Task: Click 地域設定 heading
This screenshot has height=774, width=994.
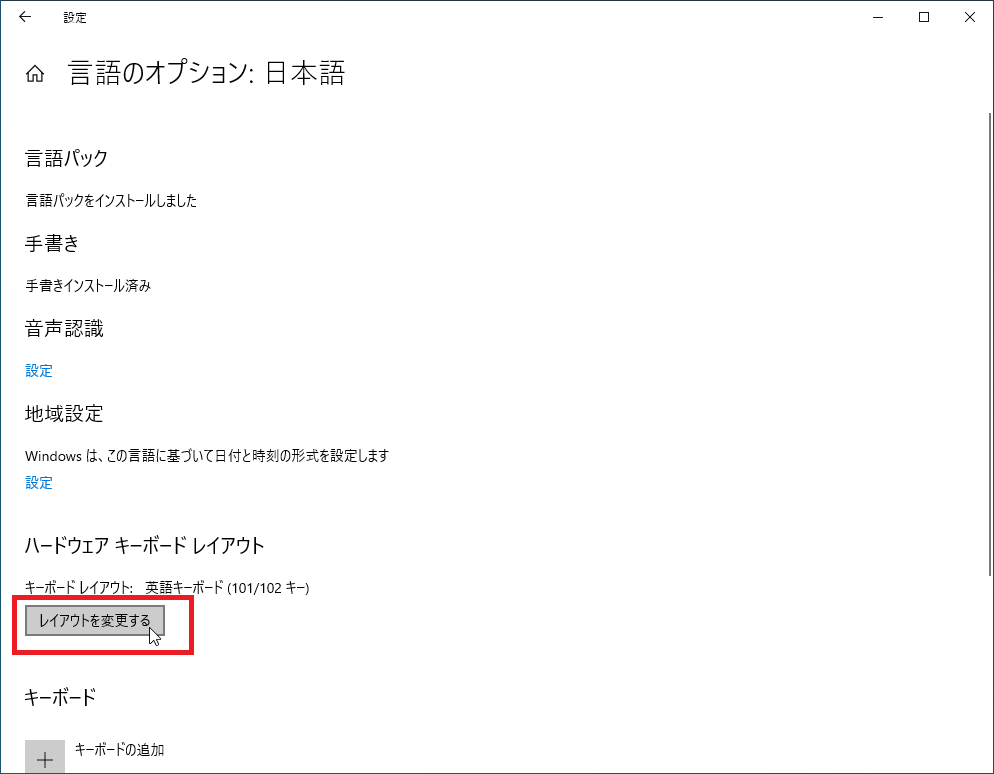Action: click(64, 413)
